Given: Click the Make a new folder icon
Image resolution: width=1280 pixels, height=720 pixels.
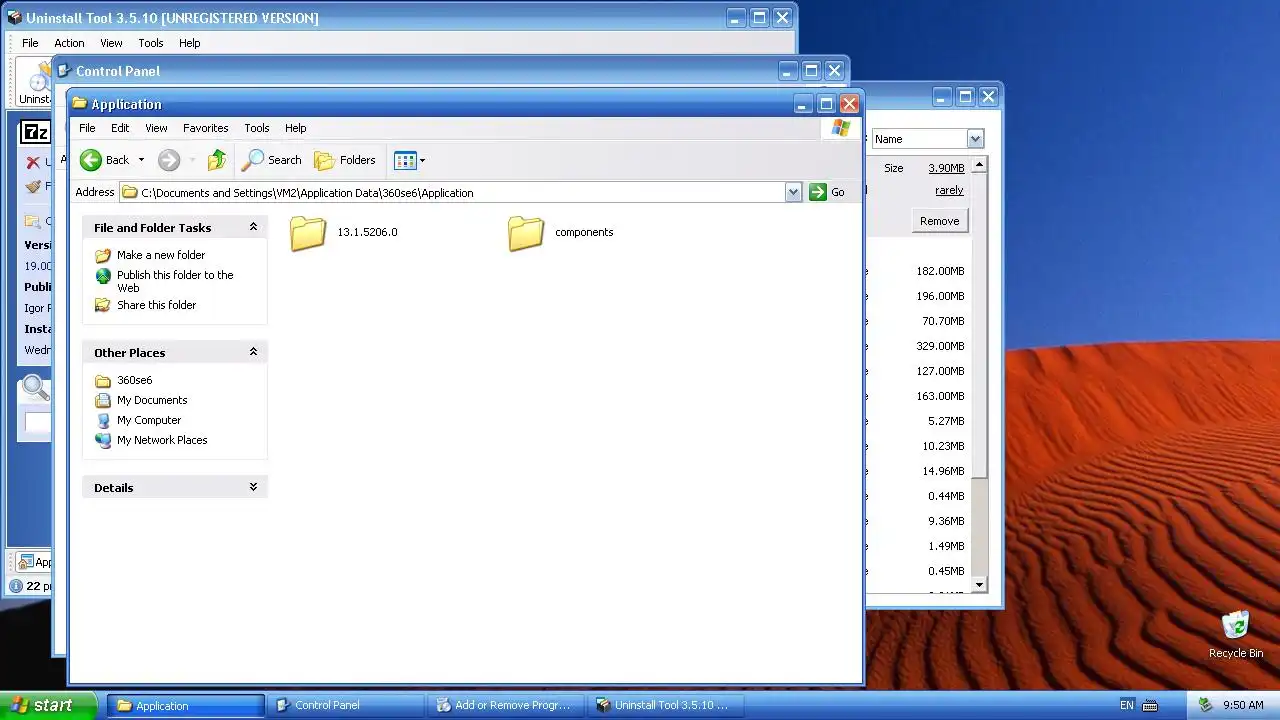Looking at the screenshot, I should [x=103, y=255].
